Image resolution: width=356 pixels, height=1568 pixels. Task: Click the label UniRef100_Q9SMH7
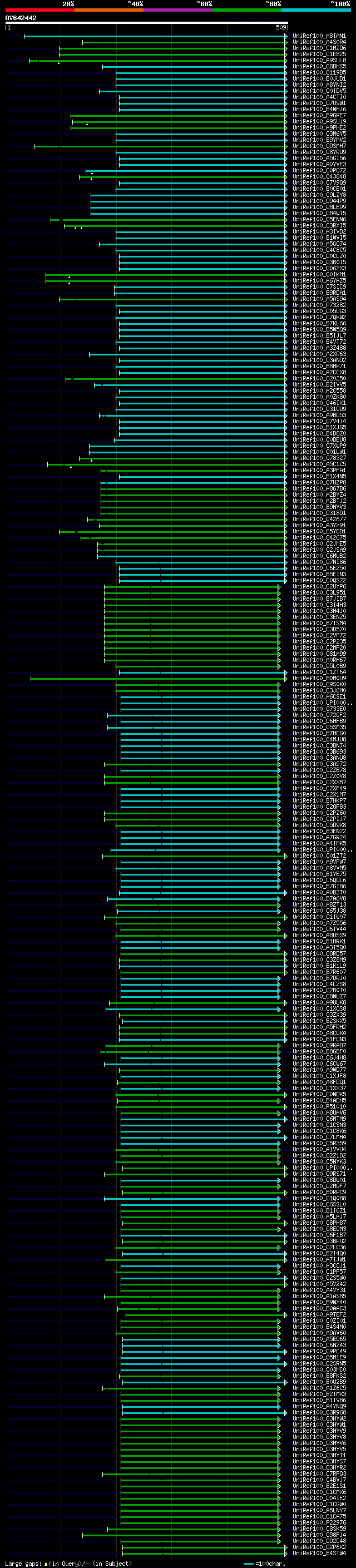(319, 146)
